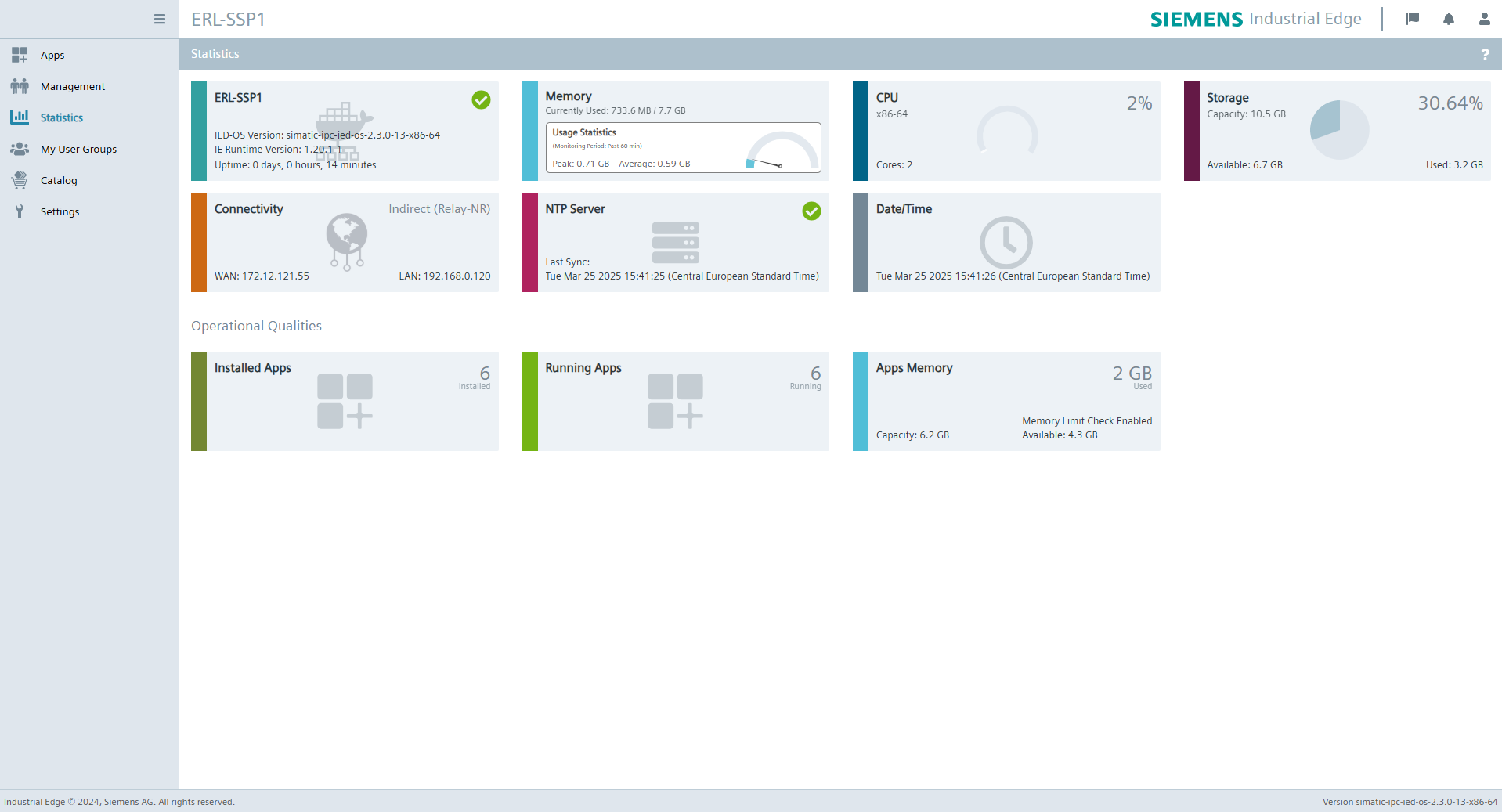
Task: Click the NTP Server green checkmark
Action: pyautogui.click(x=811, y=211)
